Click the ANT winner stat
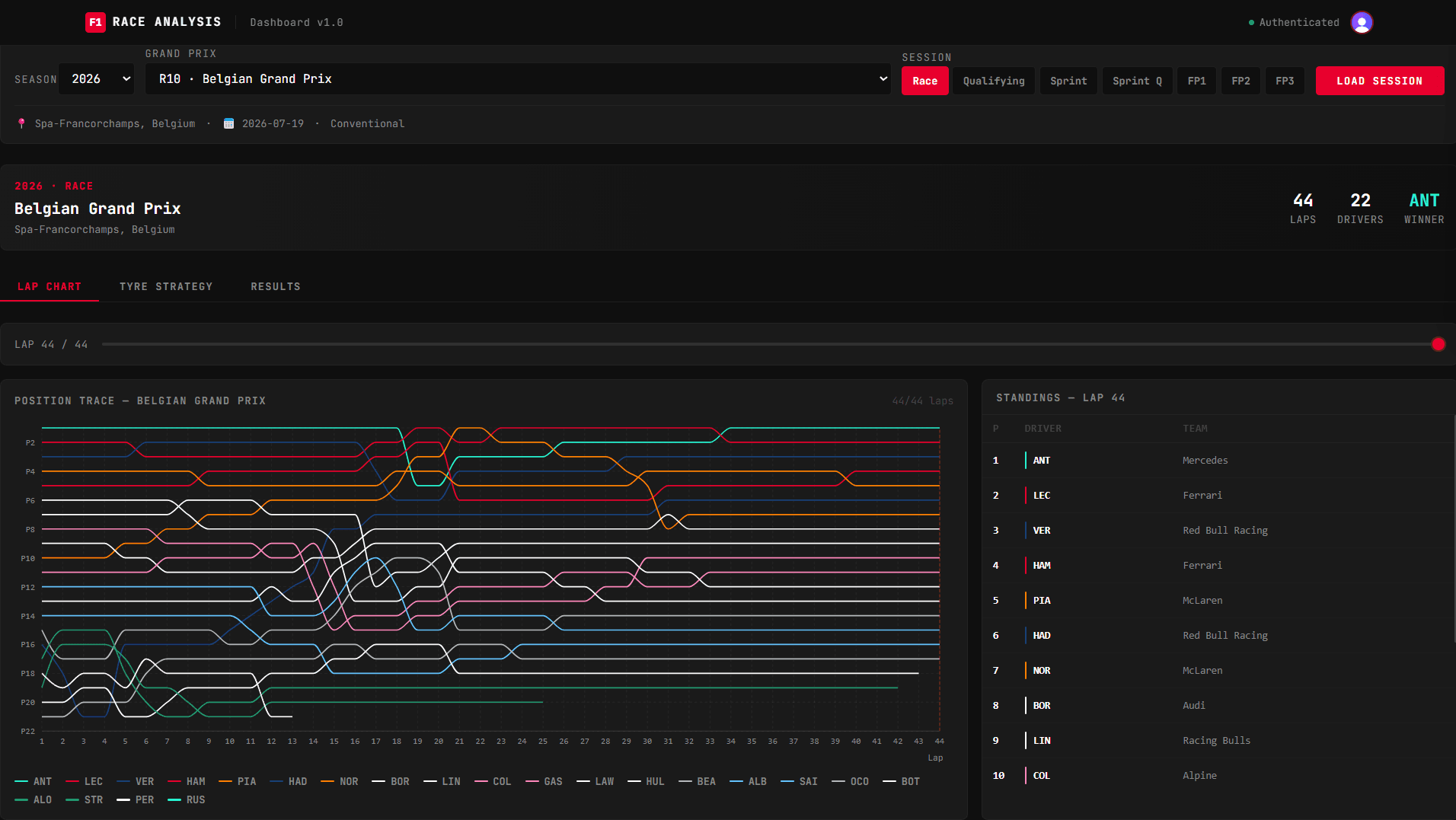Viewport: 1456px width, 820px height. (1424, 208)
